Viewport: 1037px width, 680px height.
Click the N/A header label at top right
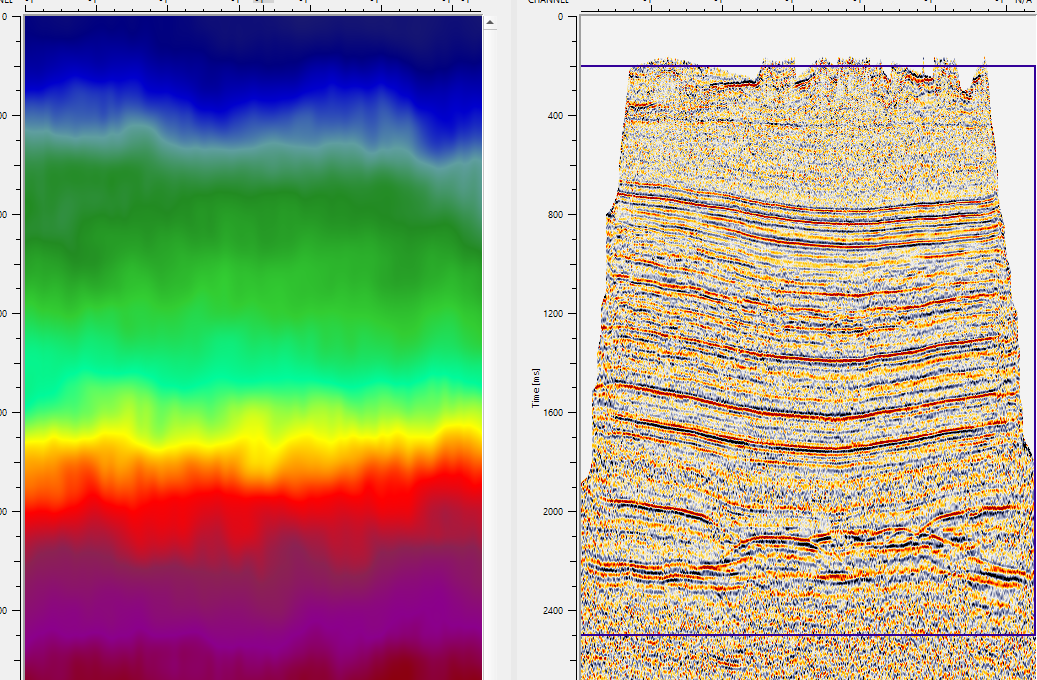[x=1023, y=2]
